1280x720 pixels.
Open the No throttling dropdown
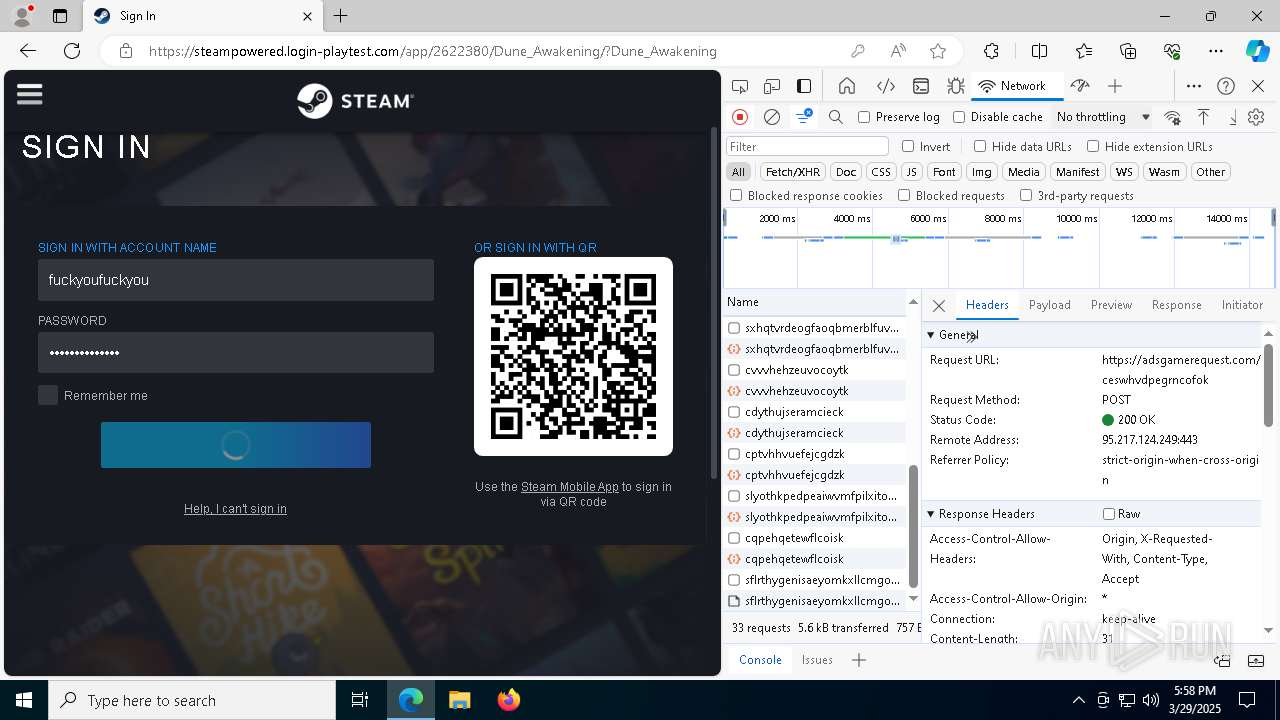click(1103, 117)
